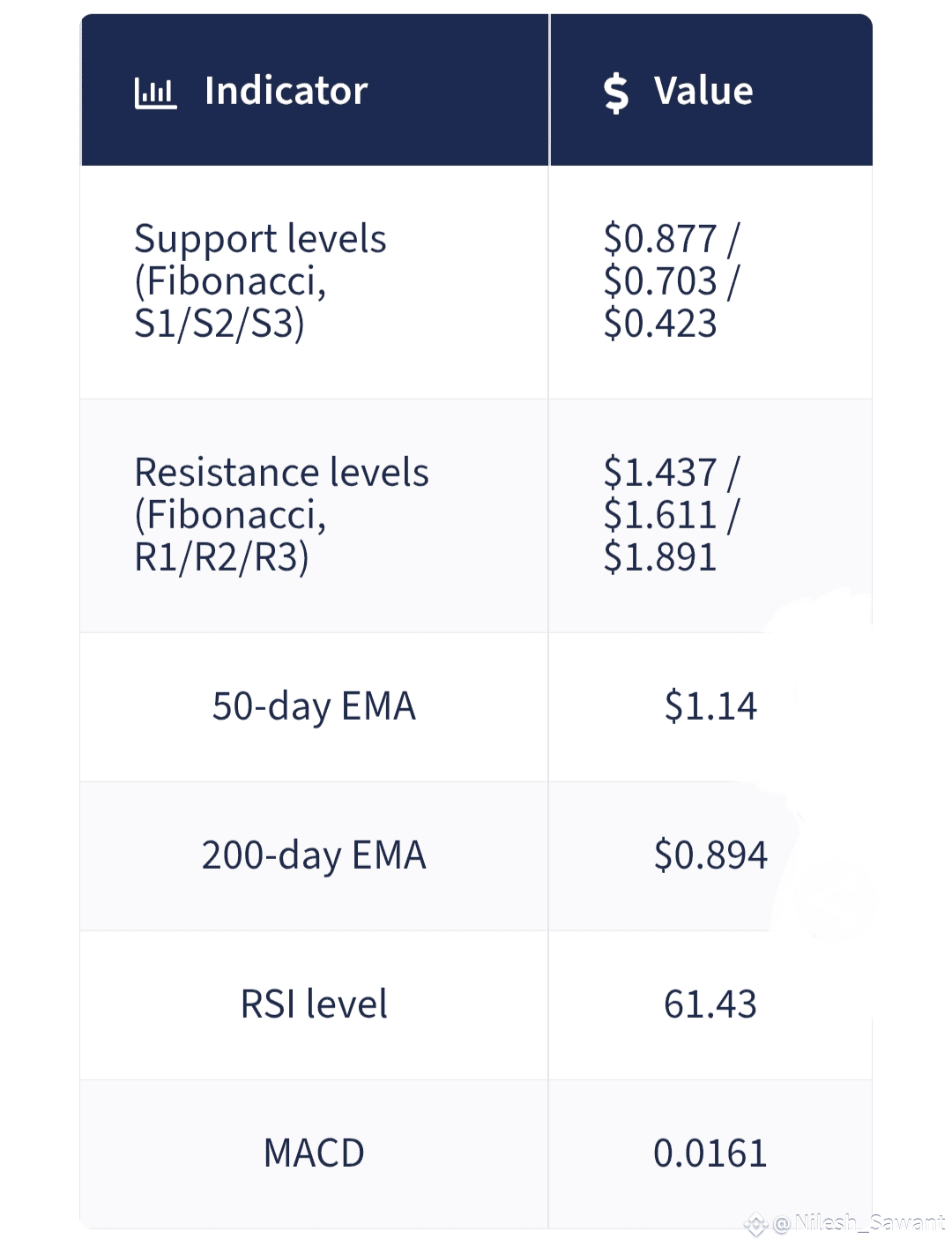The height and width of the screenshot is (1247, 952).
Task: Select the 50-day EMA row label
Action: point(314,706)
